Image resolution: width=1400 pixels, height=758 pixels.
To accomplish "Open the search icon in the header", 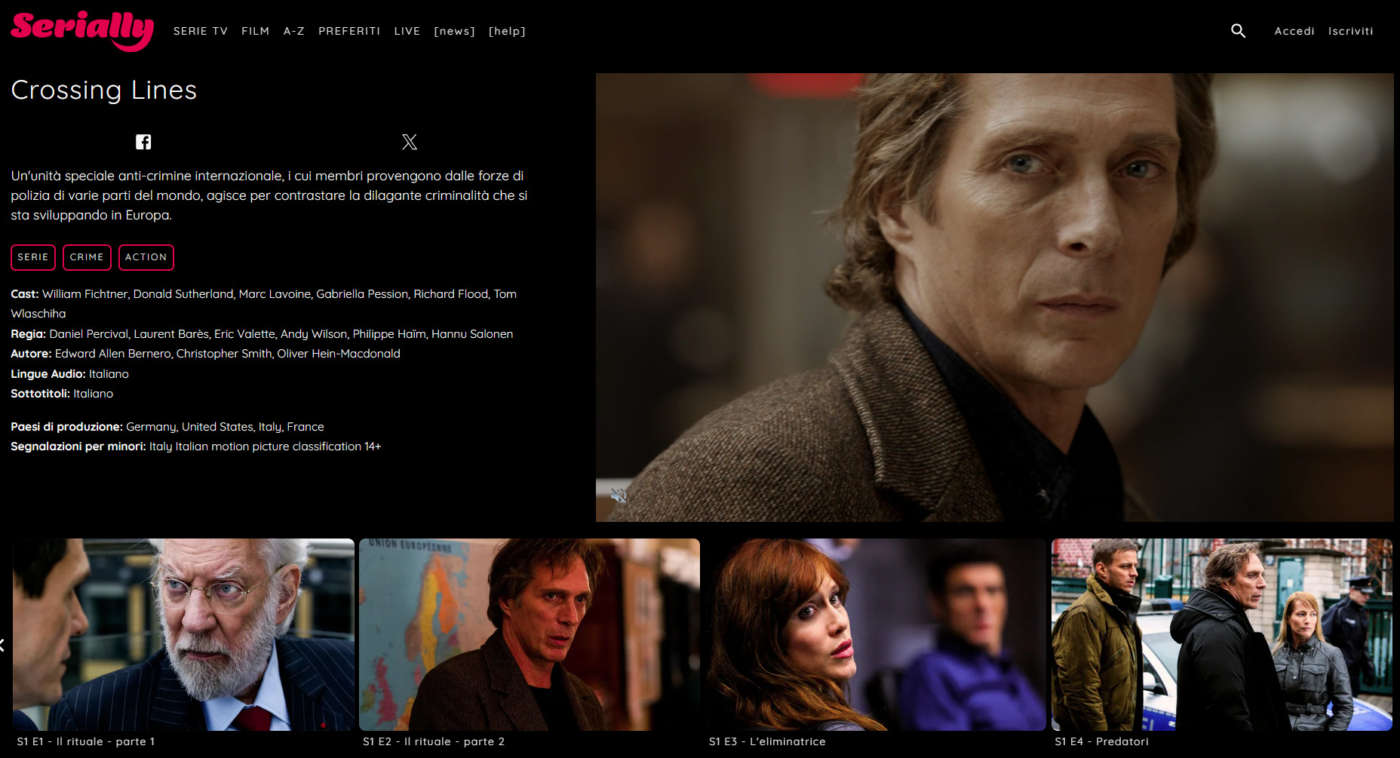I will coord(1238,31).
